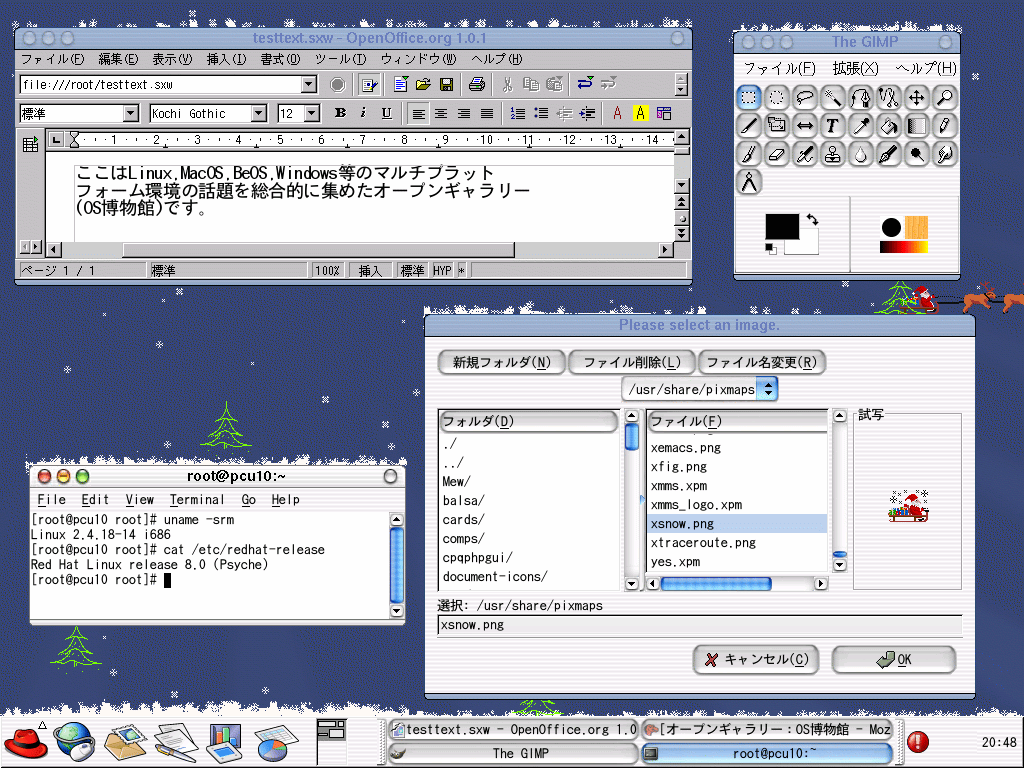
Task: Click the save floppy icon in OpenOffice
Action: tap(447, 84)
